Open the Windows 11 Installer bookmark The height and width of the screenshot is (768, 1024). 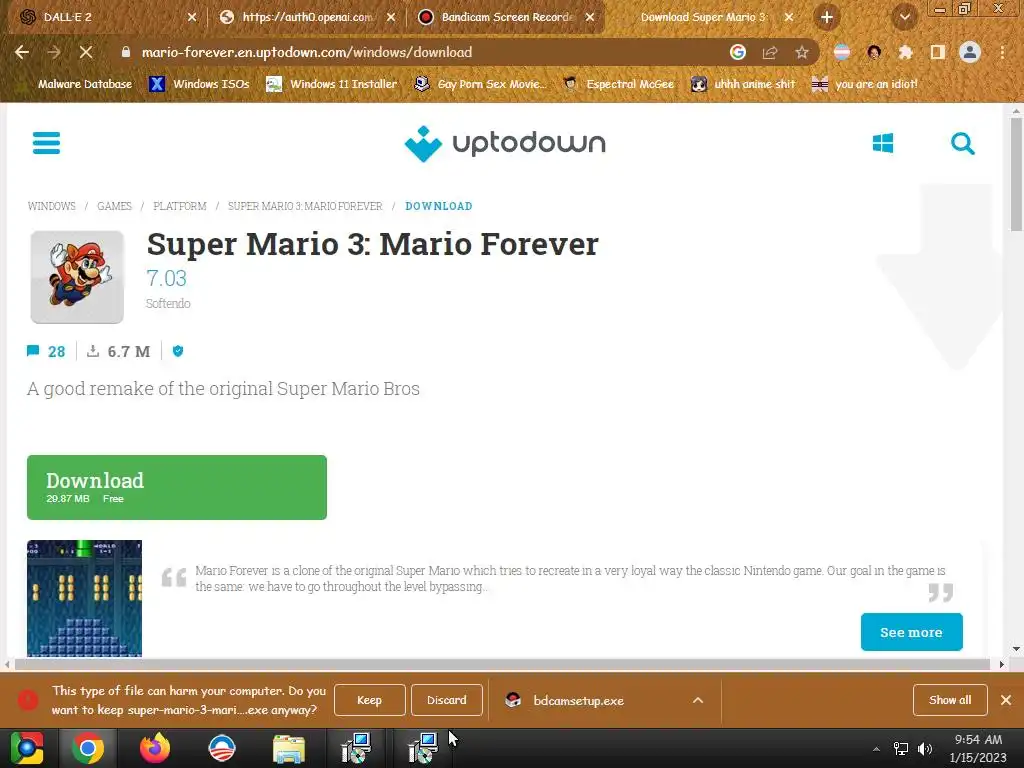tap(332, 84)
